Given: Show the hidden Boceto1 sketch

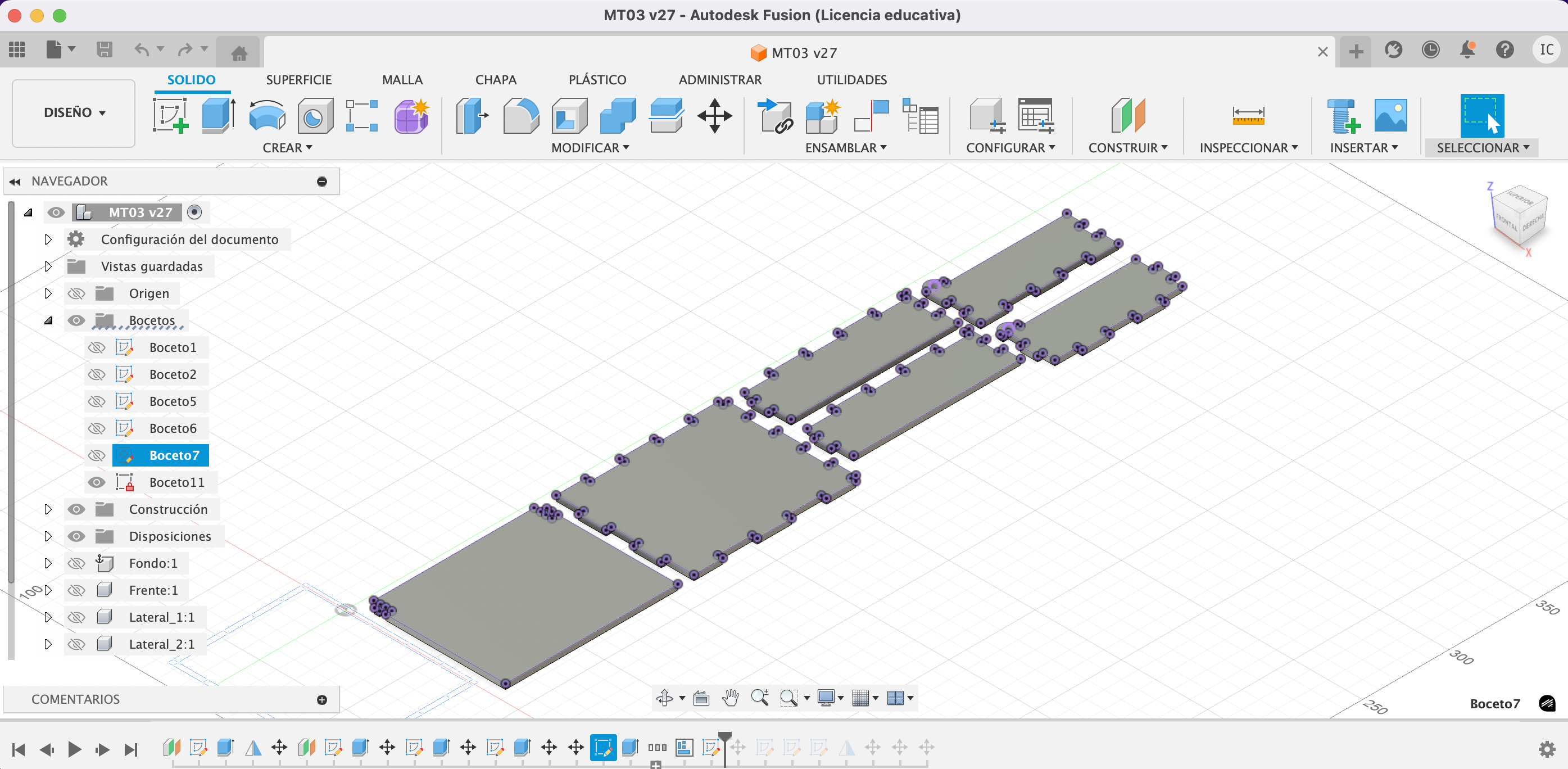Looking at the screenshot, I should [96, 347].
